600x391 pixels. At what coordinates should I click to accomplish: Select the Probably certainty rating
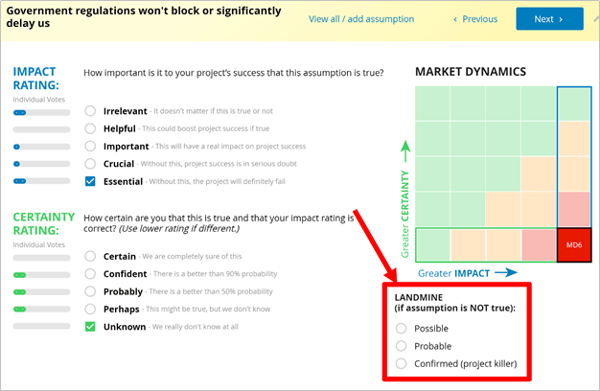[x=90, y=292]
